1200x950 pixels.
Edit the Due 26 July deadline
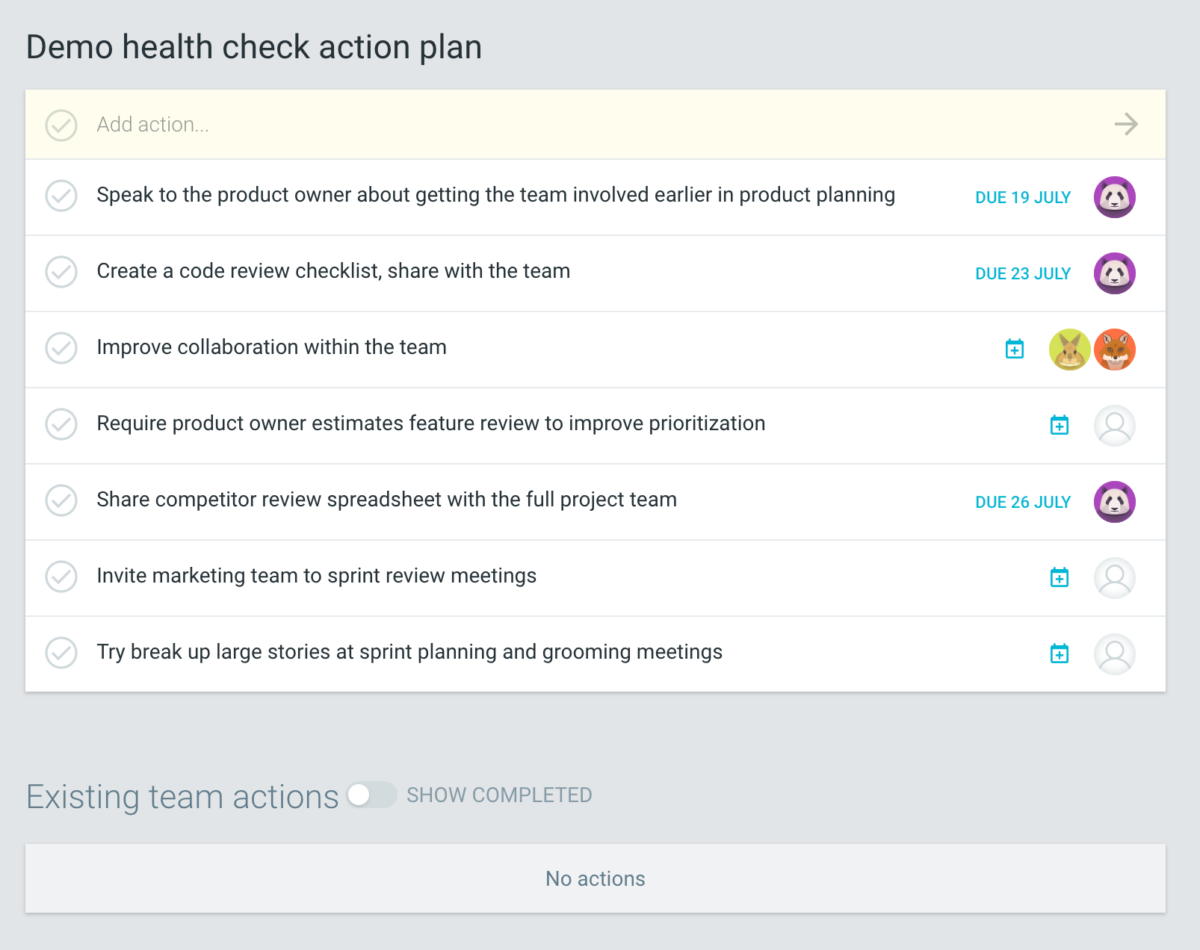(x=1022, y=501)
